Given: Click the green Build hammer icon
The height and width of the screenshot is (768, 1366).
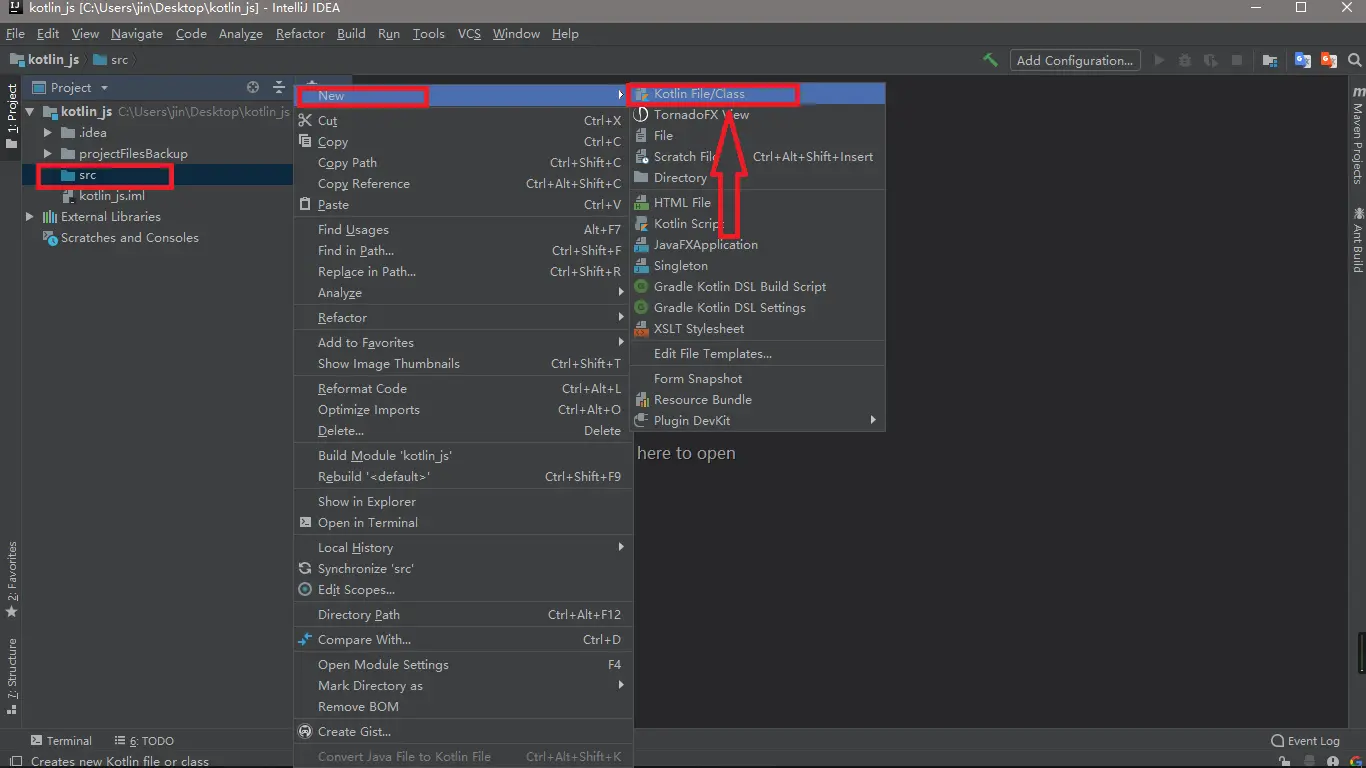Looking at the screenshot, I should pos(990,60).
